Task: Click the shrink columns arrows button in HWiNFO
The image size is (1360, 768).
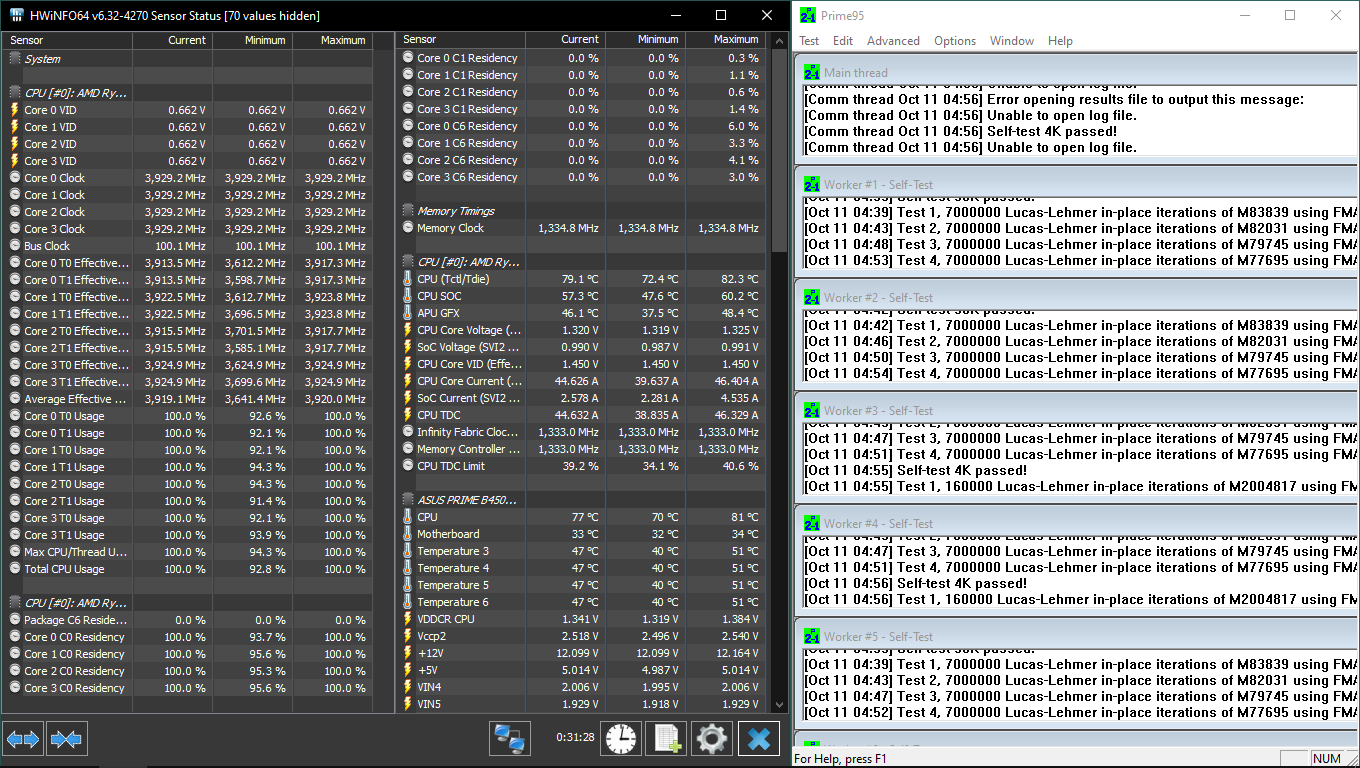Action: (x=66, y=739)
